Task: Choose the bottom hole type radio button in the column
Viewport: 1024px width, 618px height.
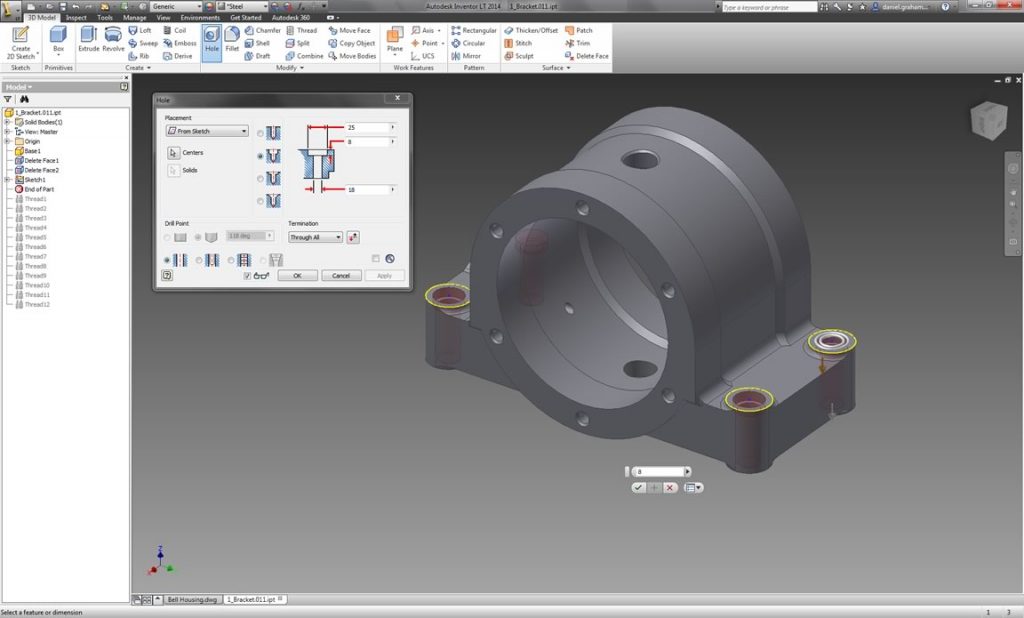Action: (261, 201)
